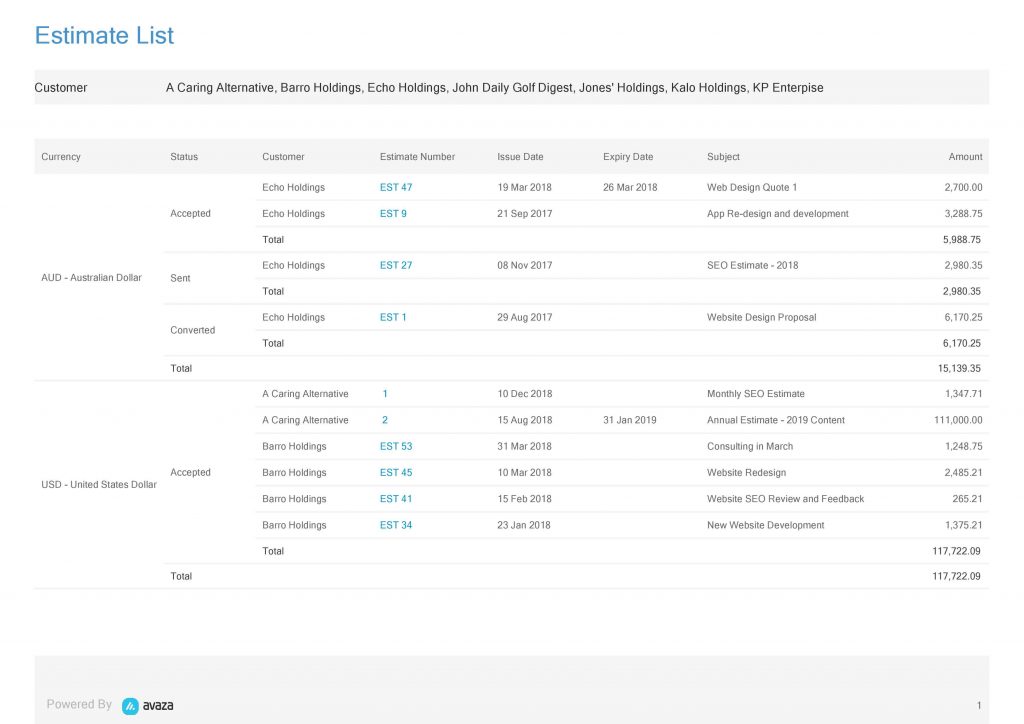Select the USD - United States Dollar currency cell
1024x724 pixels.
coord(99,484)
